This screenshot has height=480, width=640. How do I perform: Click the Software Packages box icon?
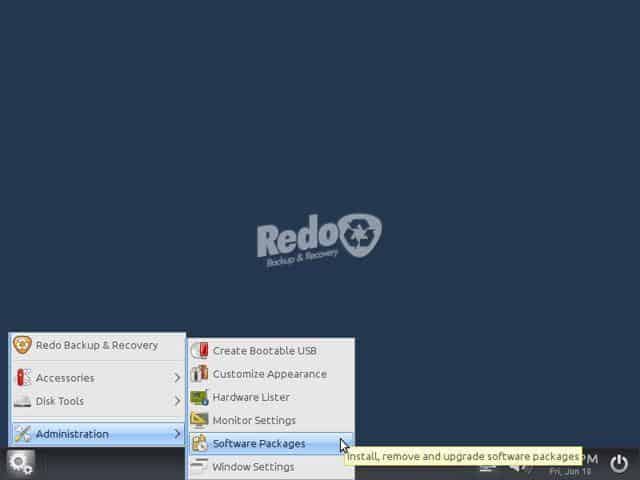point(200,443)
